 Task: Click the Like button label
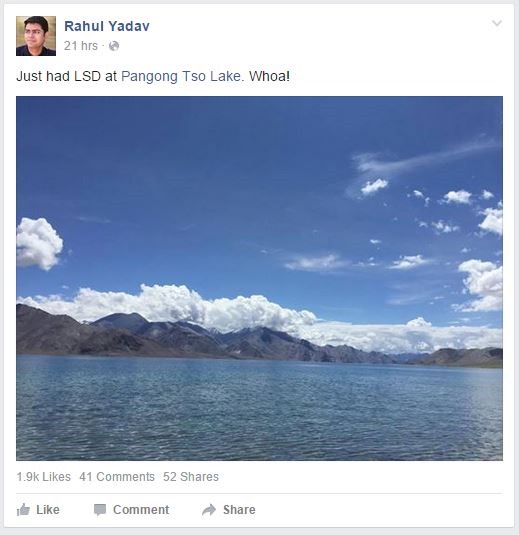(x=48, y=510)
